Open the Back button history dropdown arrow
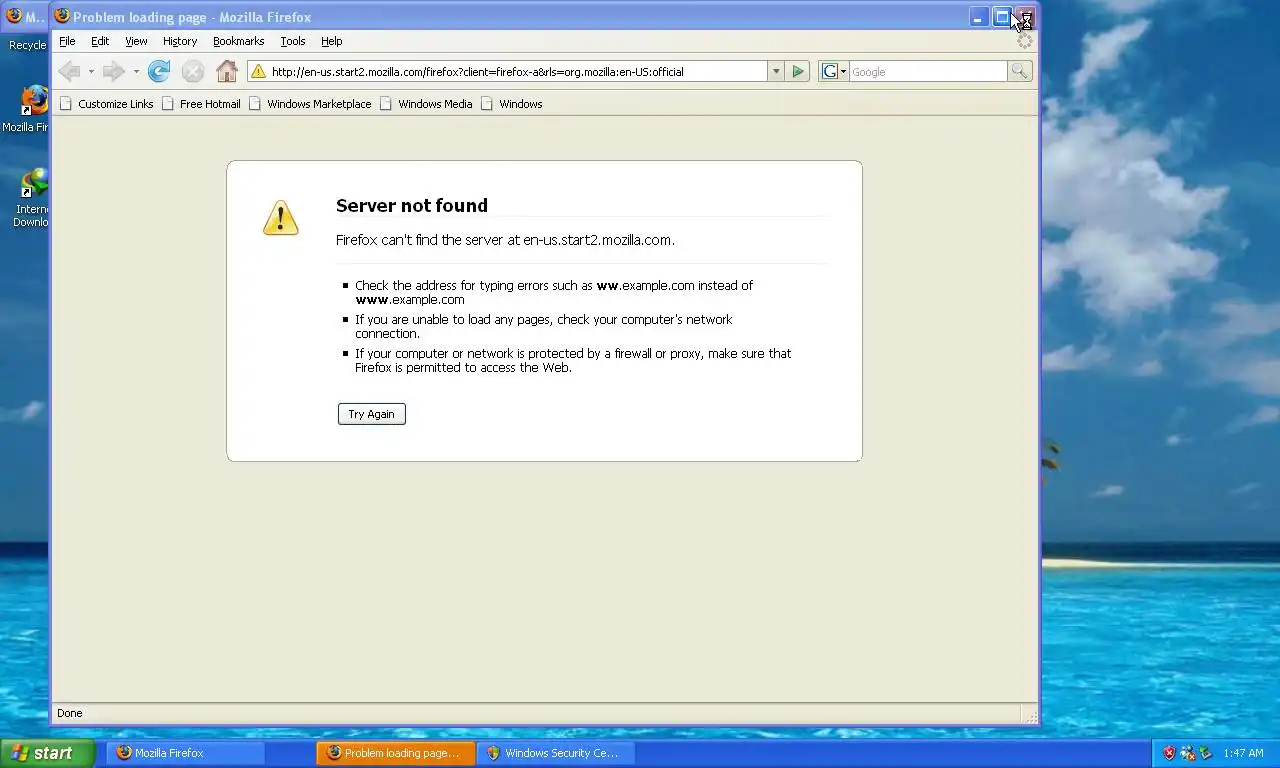The width and height of the screenshot is (1280, 768). click(x=90, y=72)
